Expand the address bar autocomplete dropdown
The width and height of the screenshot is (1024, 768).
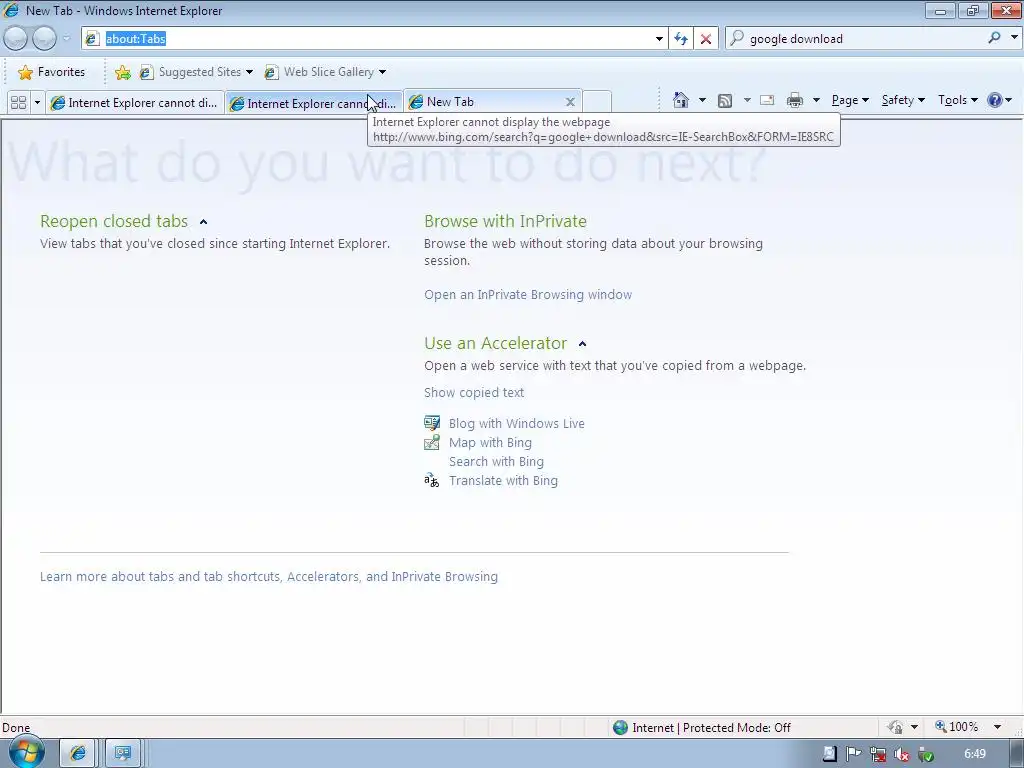coord(660,39)
